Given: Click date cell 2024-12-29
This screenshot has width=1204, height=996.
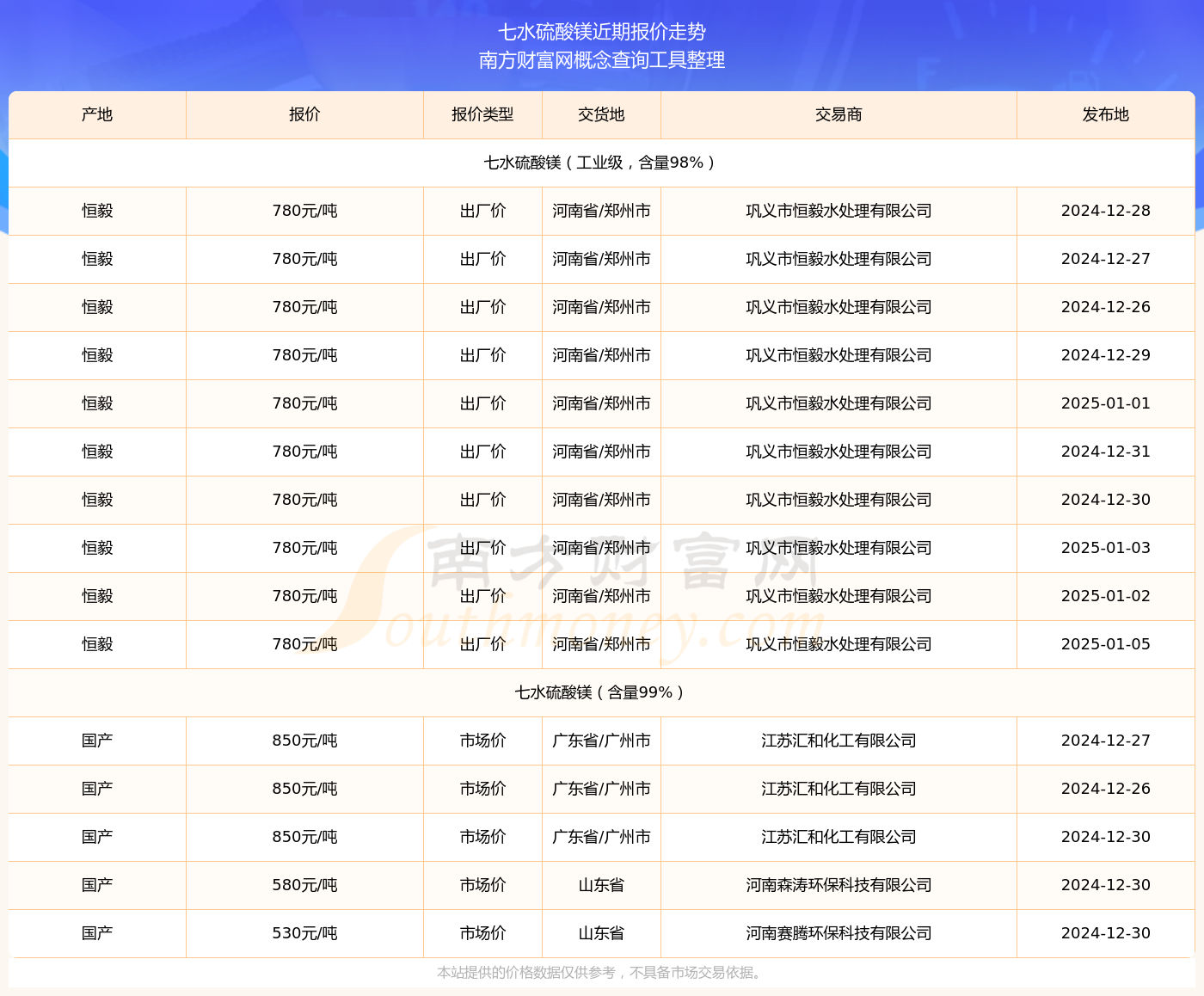Looking at the screenshot, I should pyautogui.click(x=1106, y=355).
